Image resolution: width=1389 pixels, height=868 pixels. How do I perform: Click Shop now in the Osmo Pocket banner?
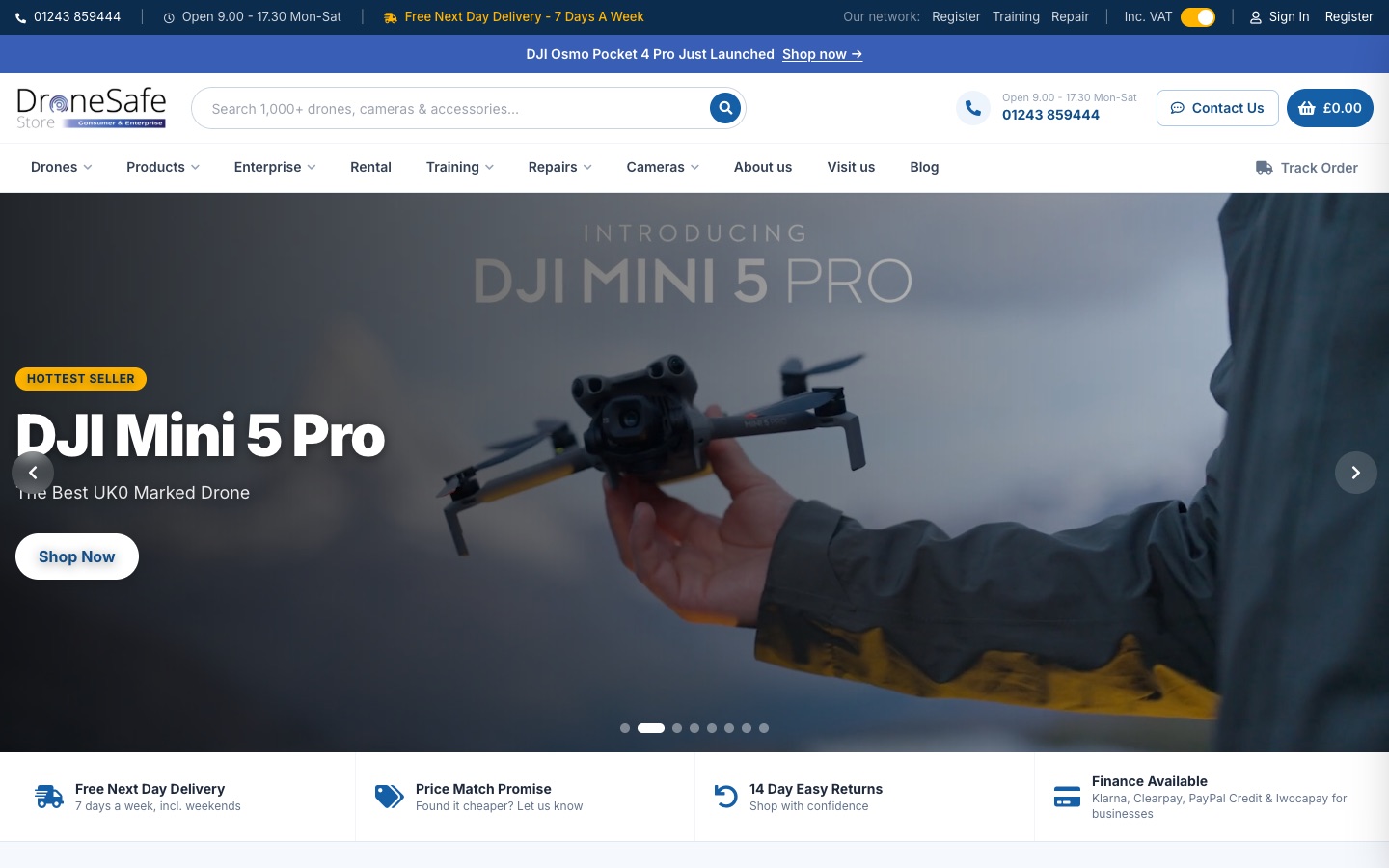click(822, 54)
